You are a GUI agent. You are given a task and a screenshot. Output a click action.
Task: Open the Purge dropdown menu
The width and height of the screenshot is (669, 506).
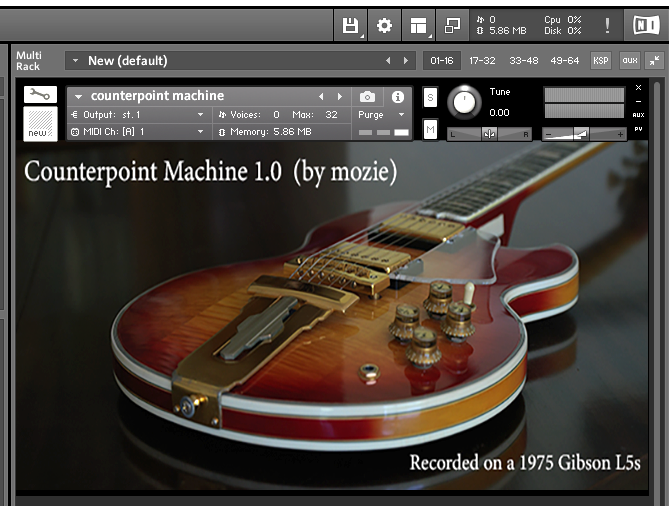381,115
